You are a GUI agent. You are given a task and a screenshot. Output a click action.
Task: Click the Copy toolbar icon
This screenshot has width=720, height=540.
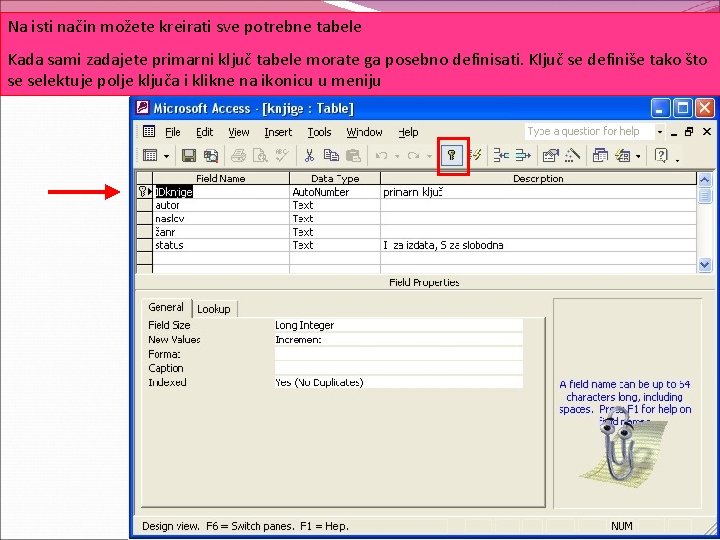(x=331, y=156)
